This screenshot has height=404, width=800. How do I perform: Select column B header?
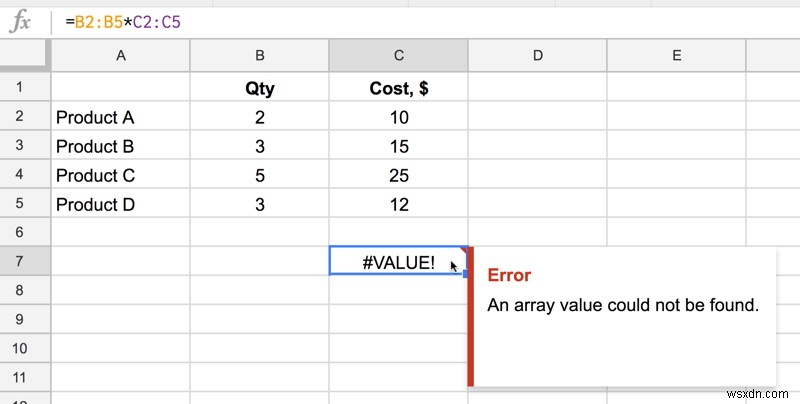point(260,55)
